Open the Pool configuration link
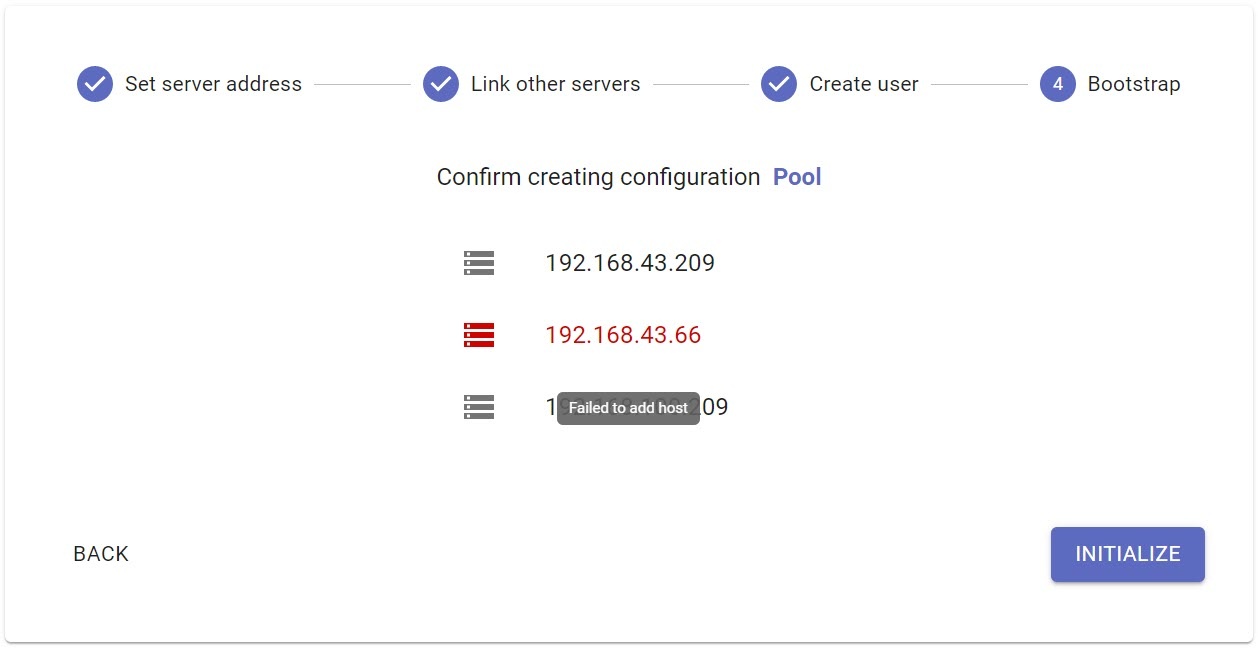This screenshot has height=648, width=1258. tap(797, 177)
